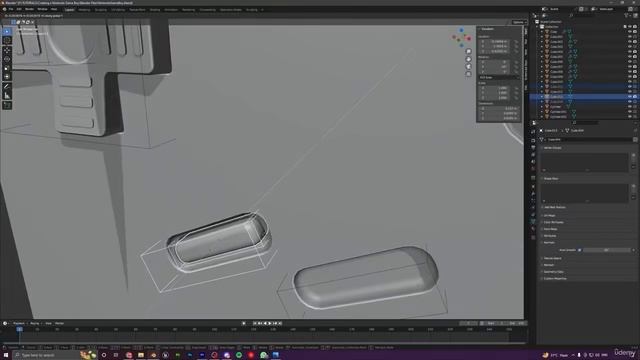Open the Tool properties tab
Screen dimensions: 640x360
533,131
